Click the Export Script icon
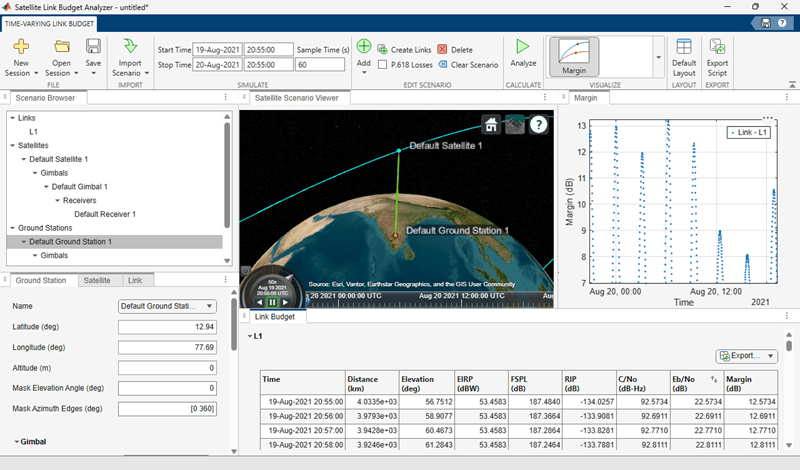 click(717, 46)
